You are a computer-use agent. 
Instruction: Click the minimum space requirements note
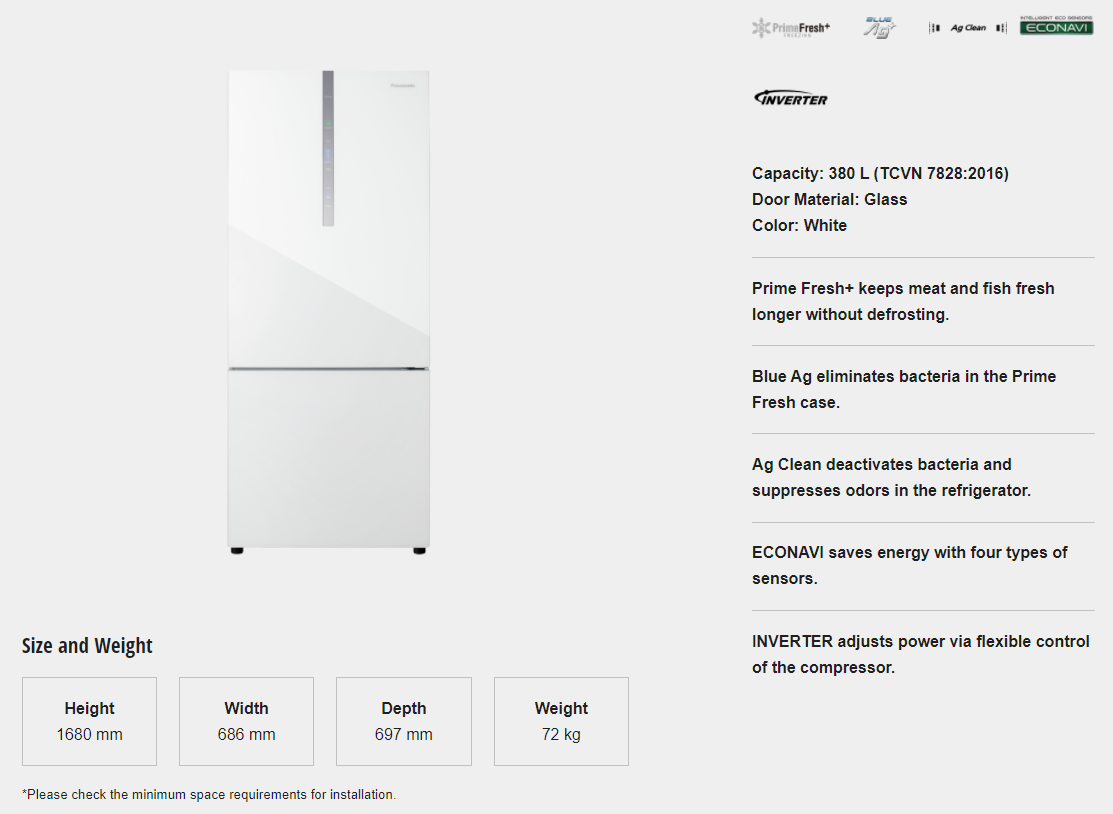[x=209, y=795]
